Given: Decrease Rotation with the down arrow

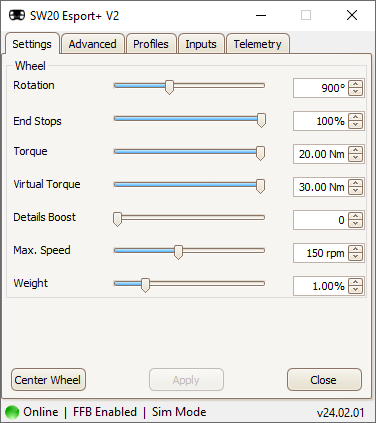Looking at the screenshot, I should pyautogui.click(x=356, y=92).
